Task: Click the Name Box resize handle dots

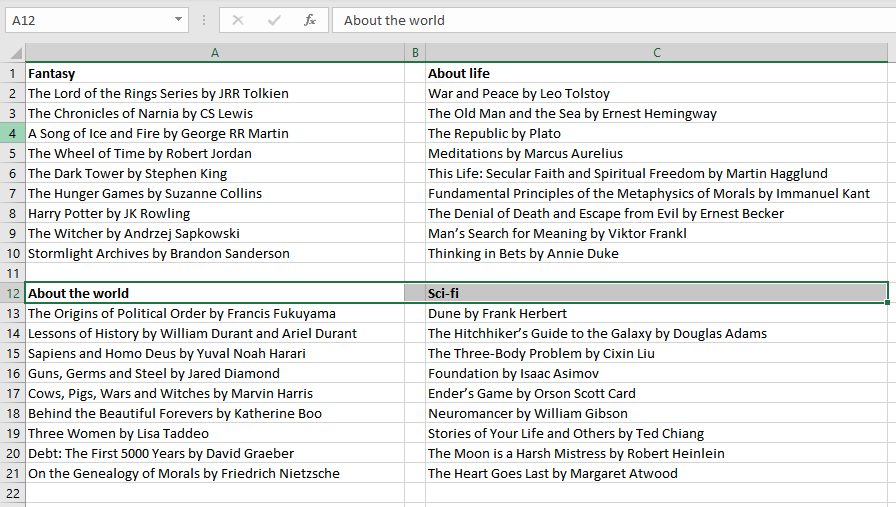Action: (x=204, y=20)
